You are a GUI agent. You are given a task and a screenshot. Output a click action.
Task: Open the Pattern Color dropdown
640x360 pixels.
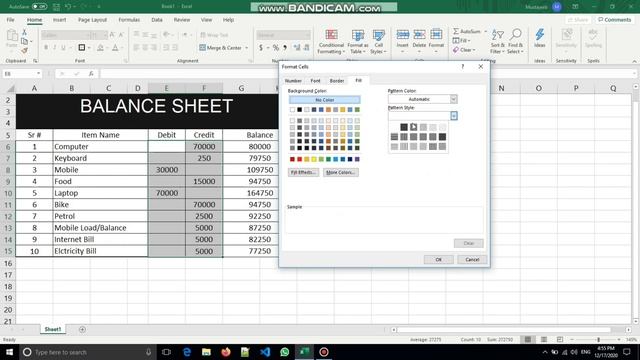453,99
